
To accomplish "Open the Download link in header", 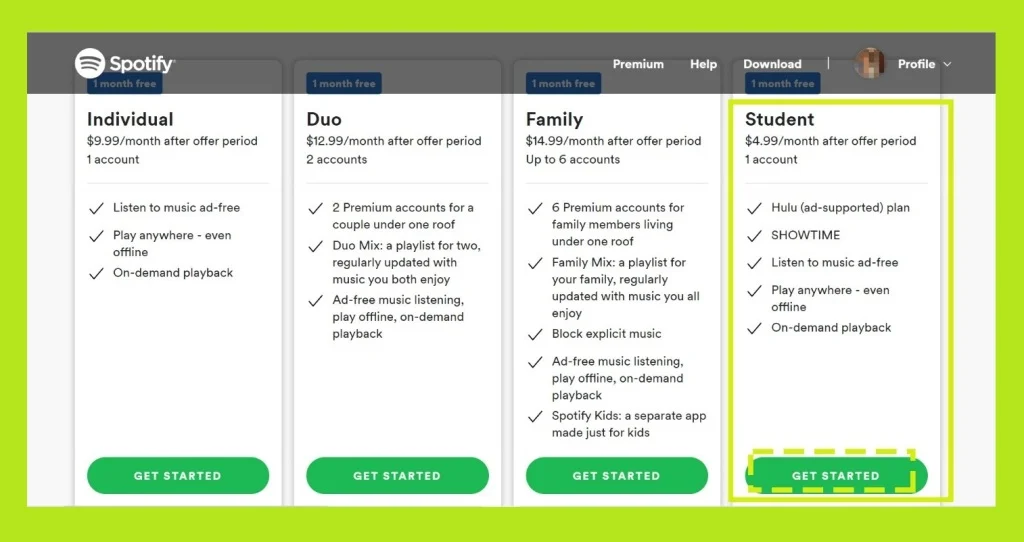I will 772,64.
